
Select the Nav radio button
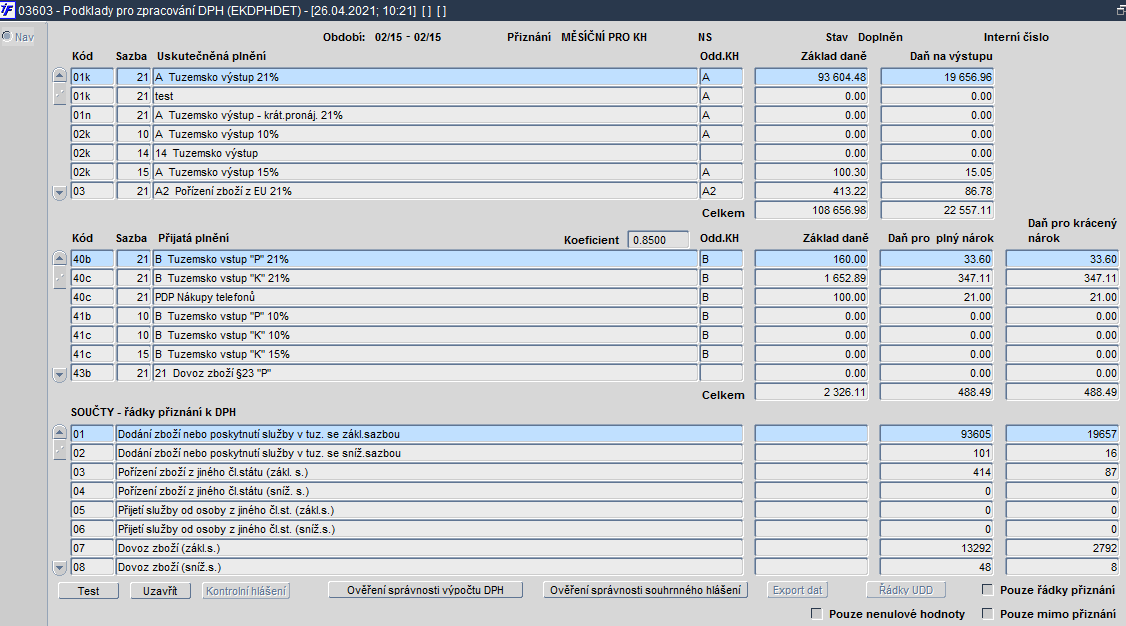tap(7, 37)
